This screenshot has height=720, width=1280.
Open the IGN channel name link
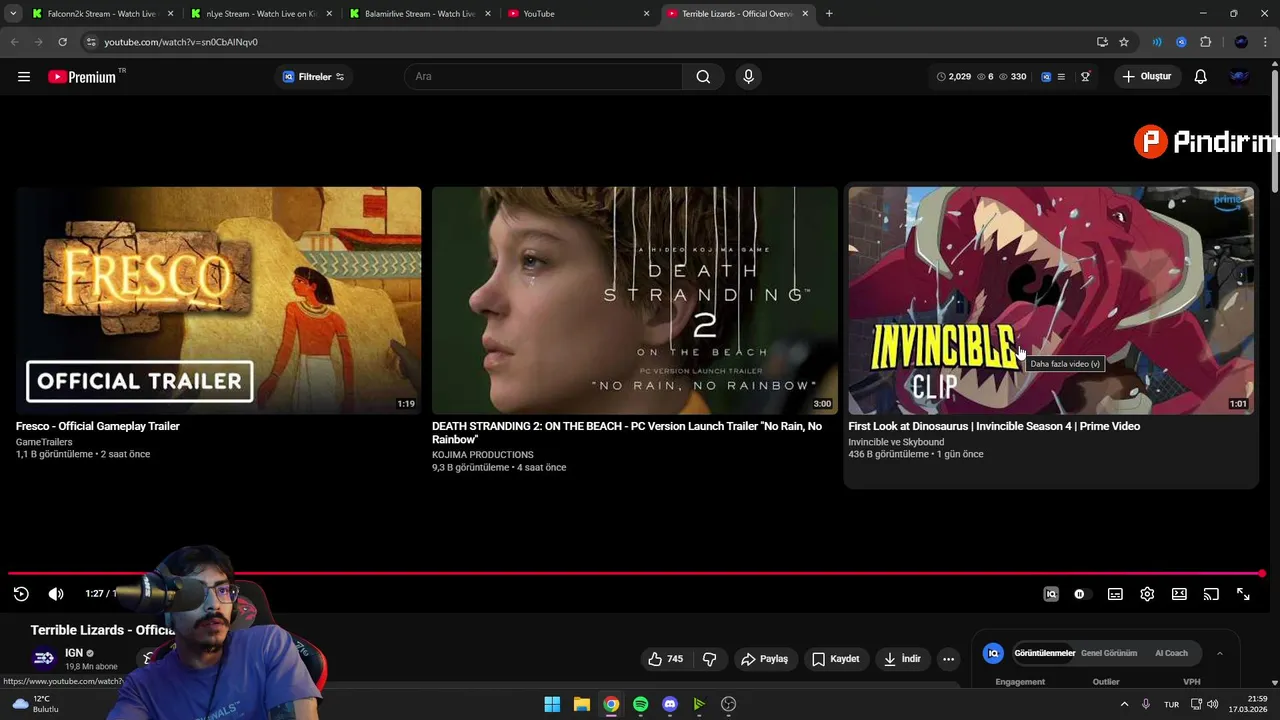74,653
